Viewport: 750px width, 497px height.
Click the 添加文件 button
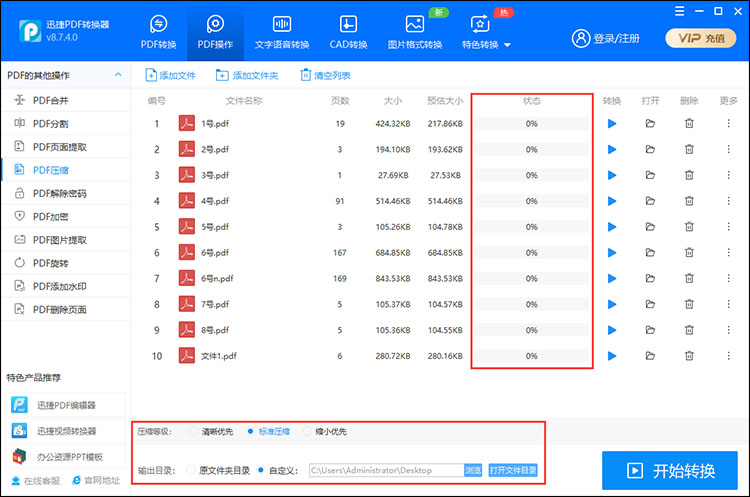click(x=170, y=75)
